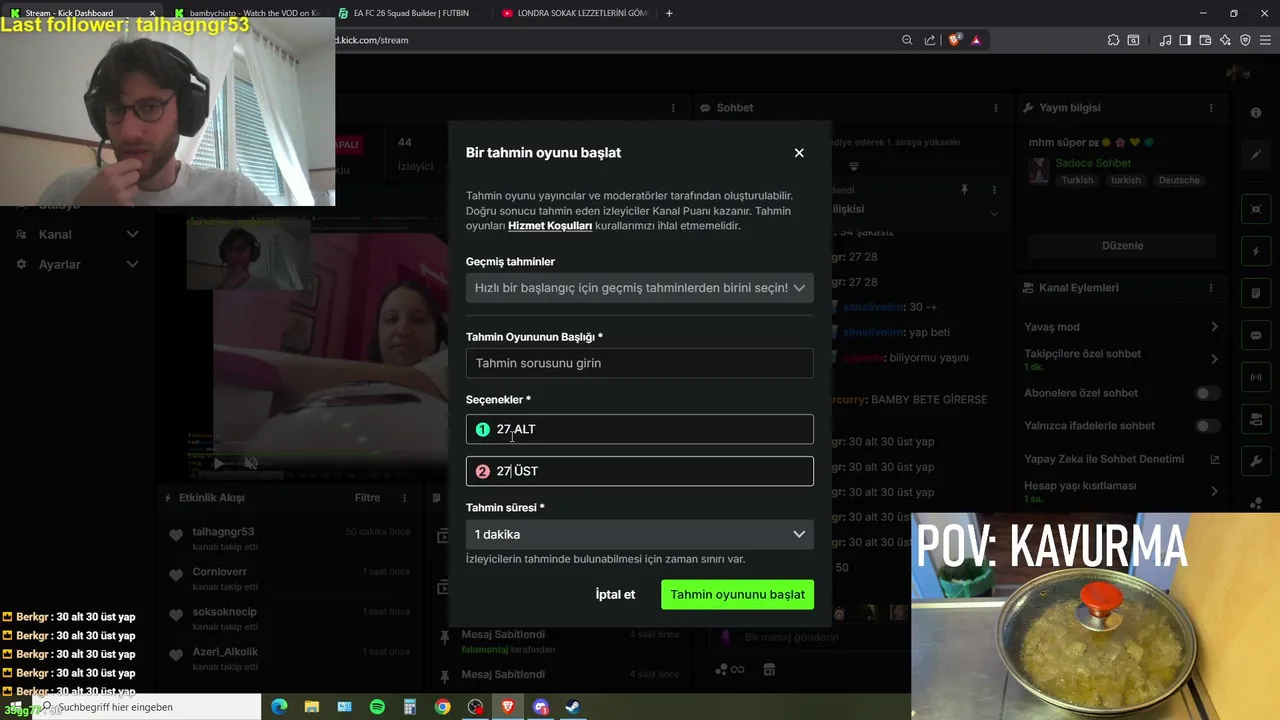Click the share page icon in address bar
This screenshot has height=720, width=1280.
click(930, 40)
